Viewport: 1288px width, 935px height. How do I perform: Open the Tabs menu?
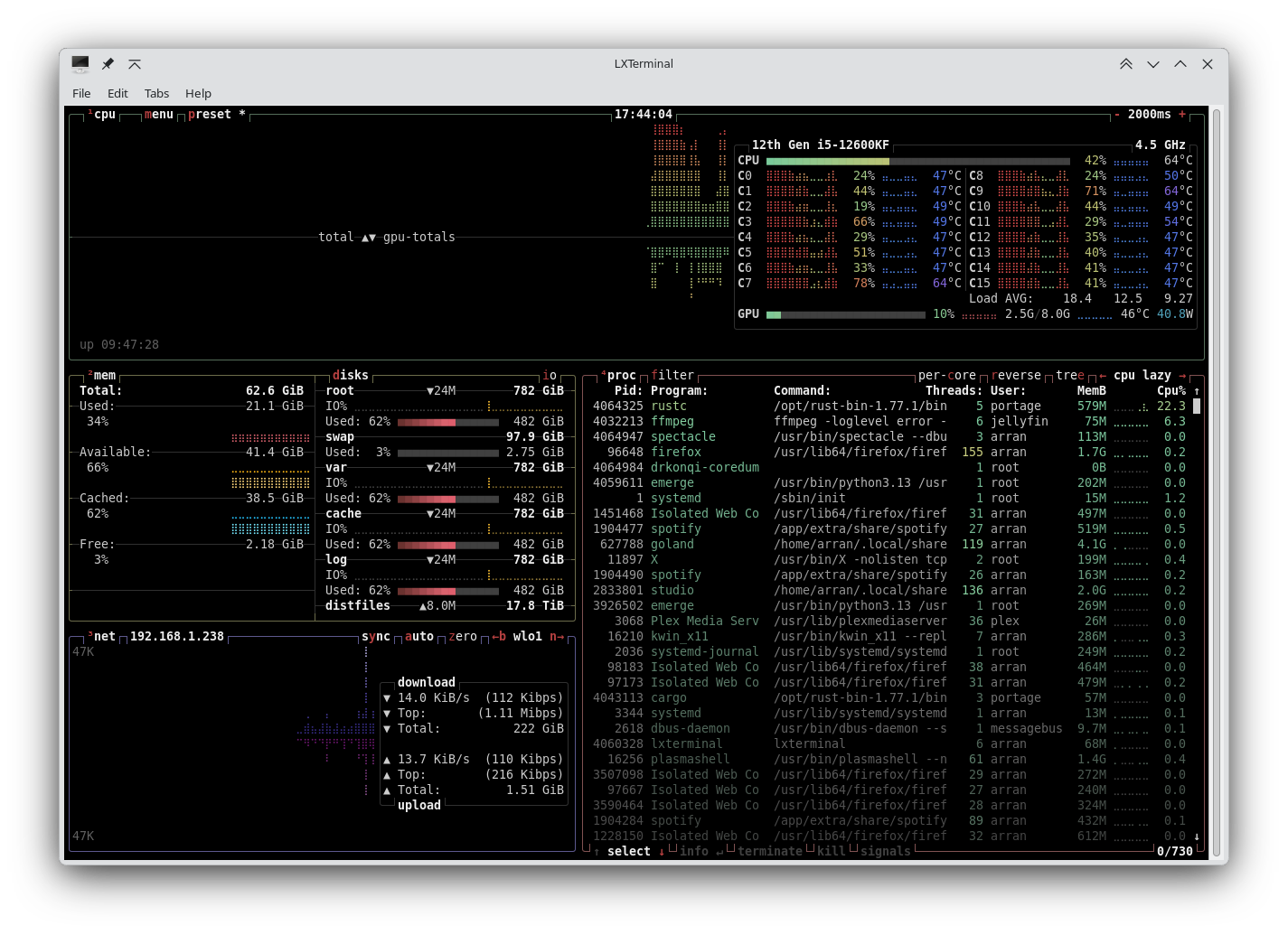pos(156,93)
